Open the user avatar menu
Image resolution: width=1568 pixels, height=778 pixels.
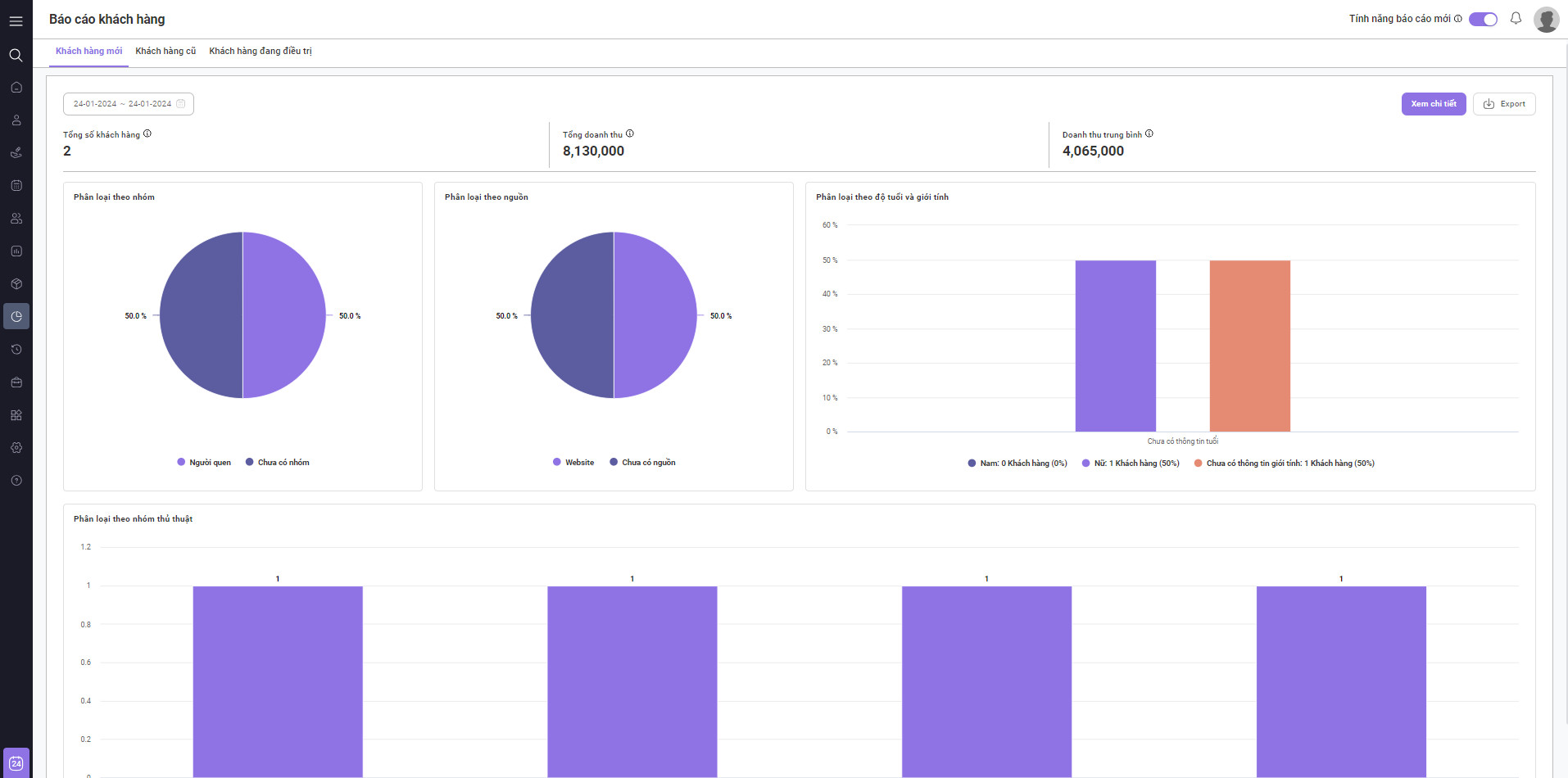[x=1546, y=20]
